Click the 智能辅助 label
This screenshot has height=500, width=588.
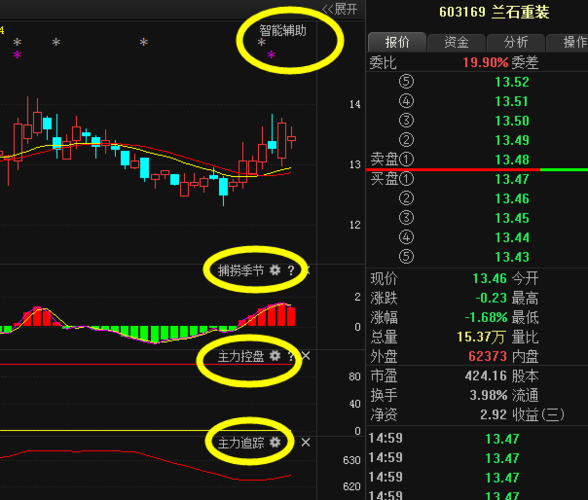[283, 30]
